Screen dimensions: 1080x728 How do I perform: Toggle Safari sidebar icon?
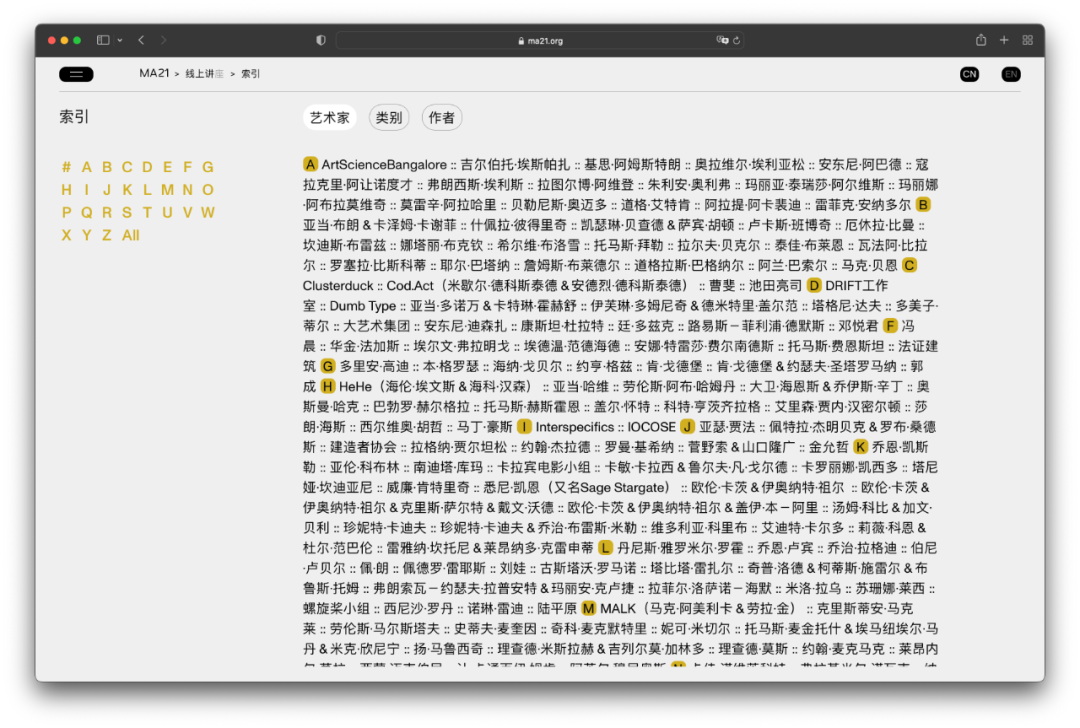[103, 41]
